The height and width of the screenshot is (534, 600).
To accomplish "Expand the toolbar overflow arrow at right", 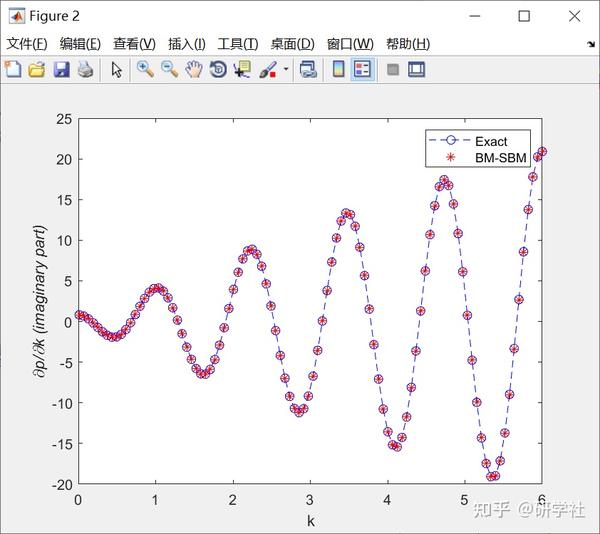I will [591, 44].
